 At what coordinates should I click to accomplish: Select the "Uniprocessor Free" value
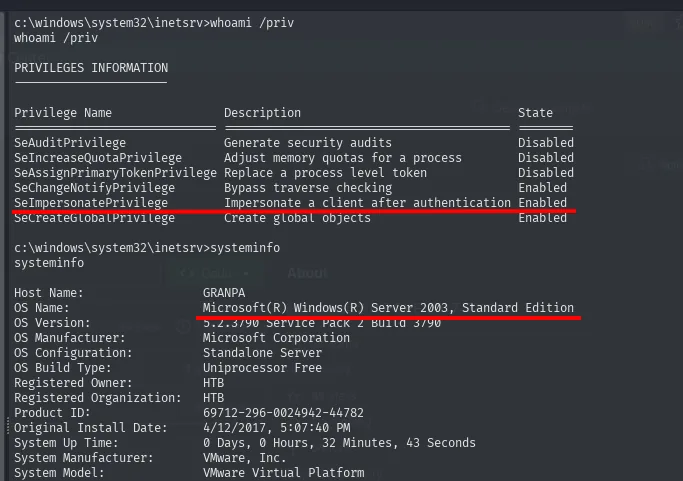[x=262, y=368]
